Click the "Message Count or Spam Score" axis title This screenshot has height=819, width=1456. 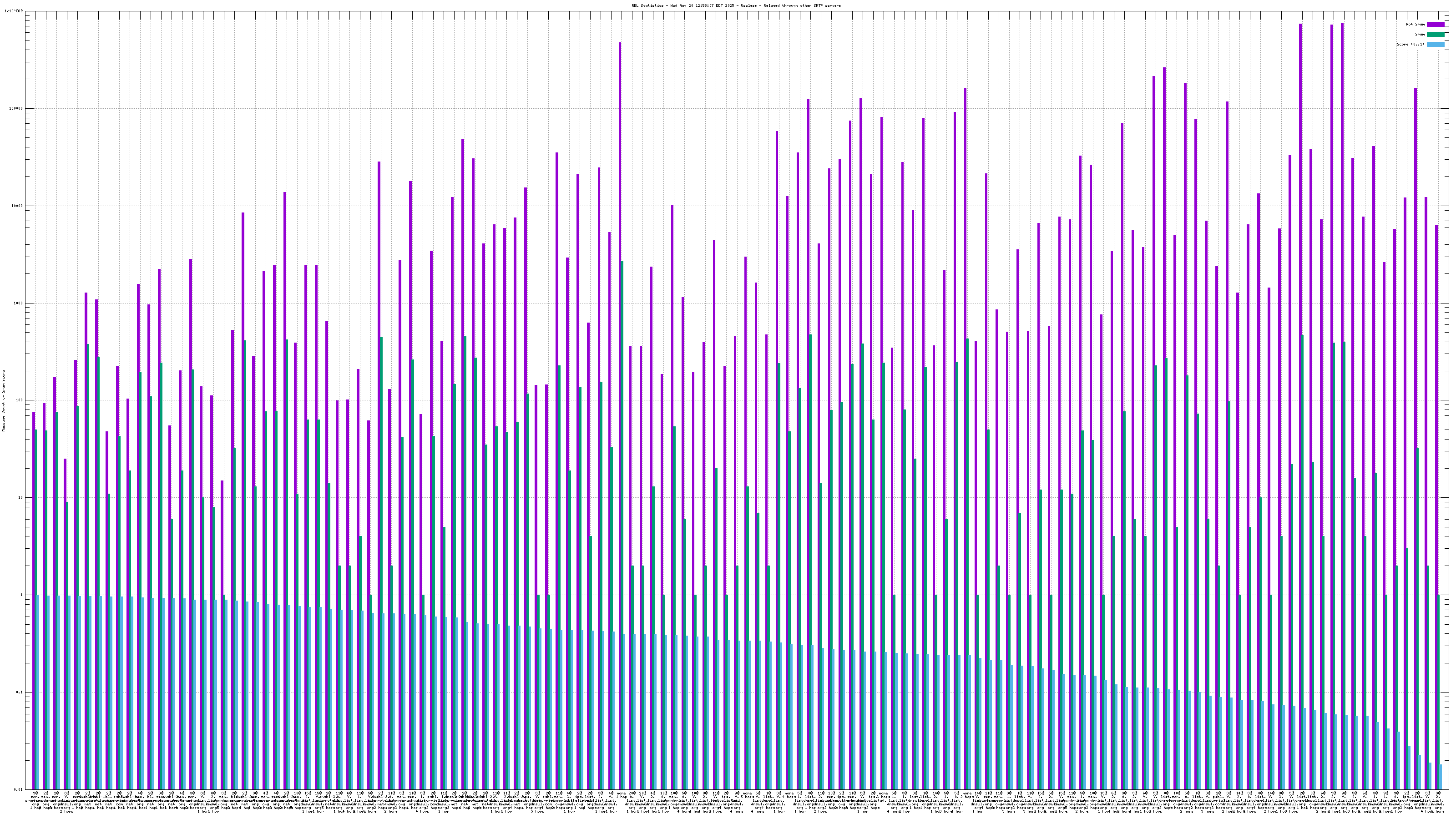click(x=3, y=401)
